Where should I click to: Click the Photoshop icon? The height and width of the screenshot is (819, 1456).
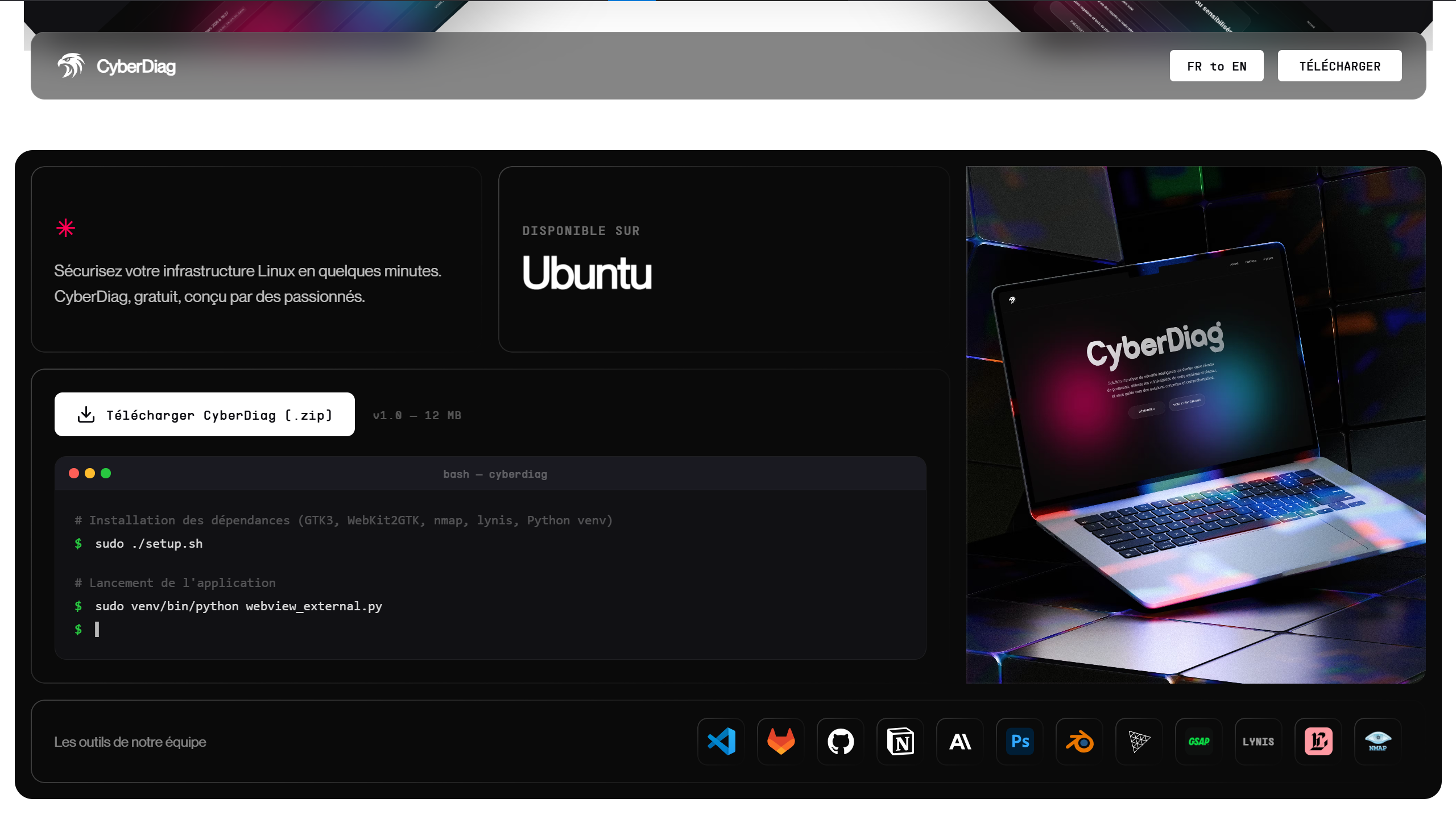[x=1020, y=741]
